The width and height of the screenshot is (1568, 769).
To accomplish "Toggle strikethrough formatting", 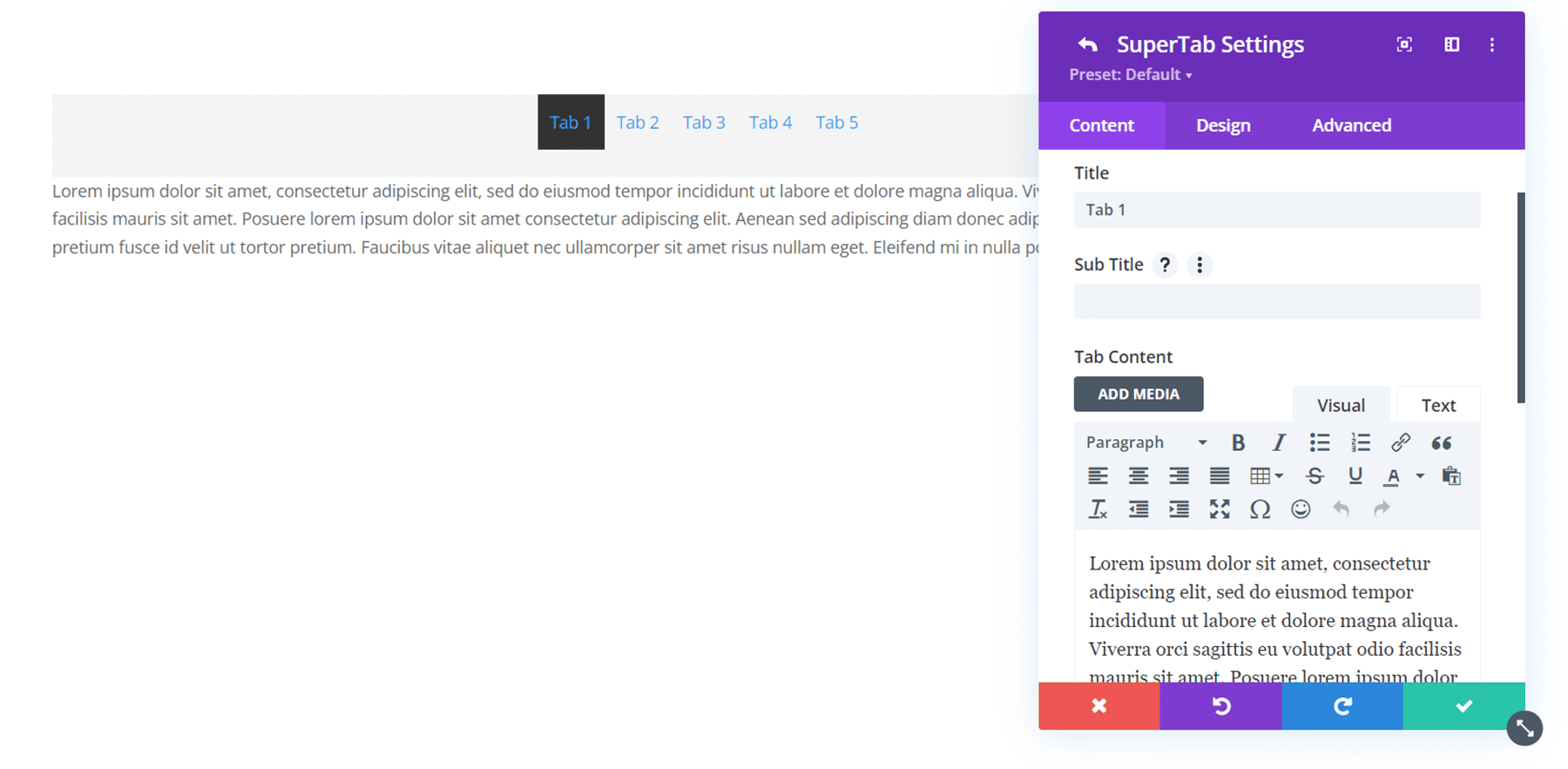I will pyautogui.click(x=1315, y=476).
